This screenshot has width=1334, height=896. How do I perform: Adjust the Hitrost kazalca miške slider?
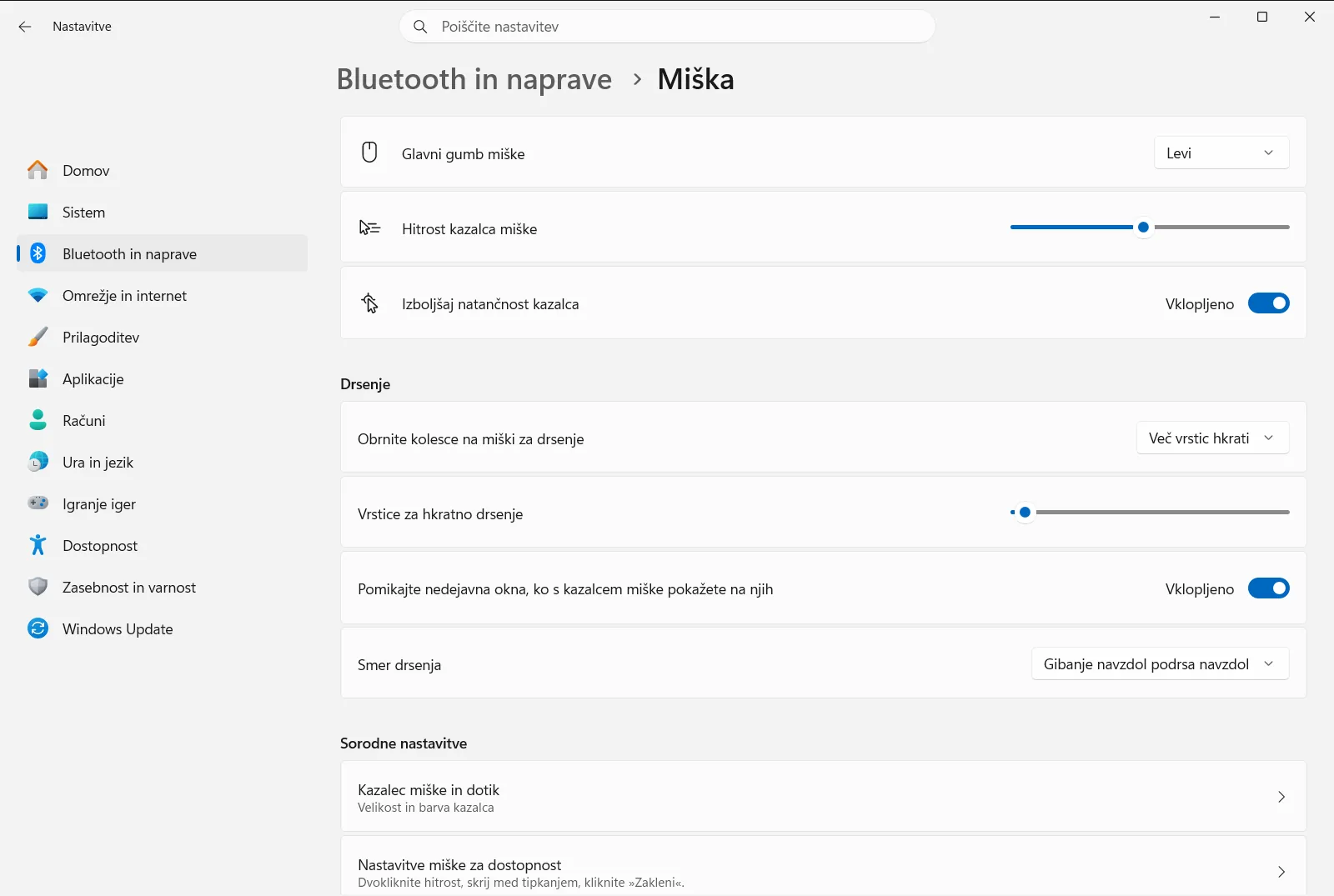click(x=1150, y=227)
